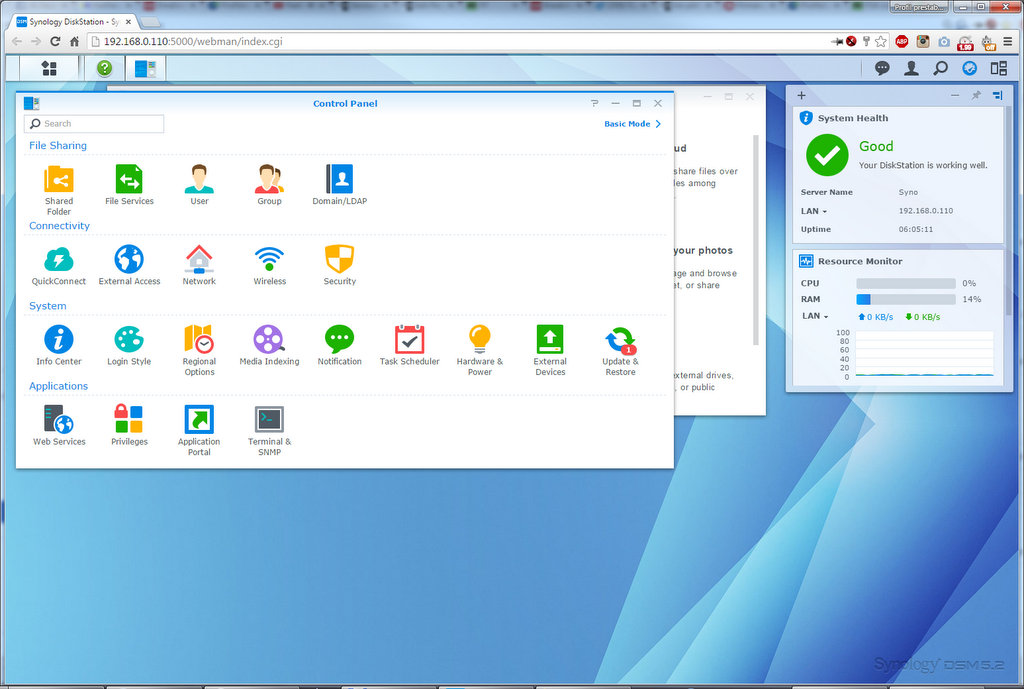
Task: Open DSM Help from the taskbar
Action: [104, 68]
